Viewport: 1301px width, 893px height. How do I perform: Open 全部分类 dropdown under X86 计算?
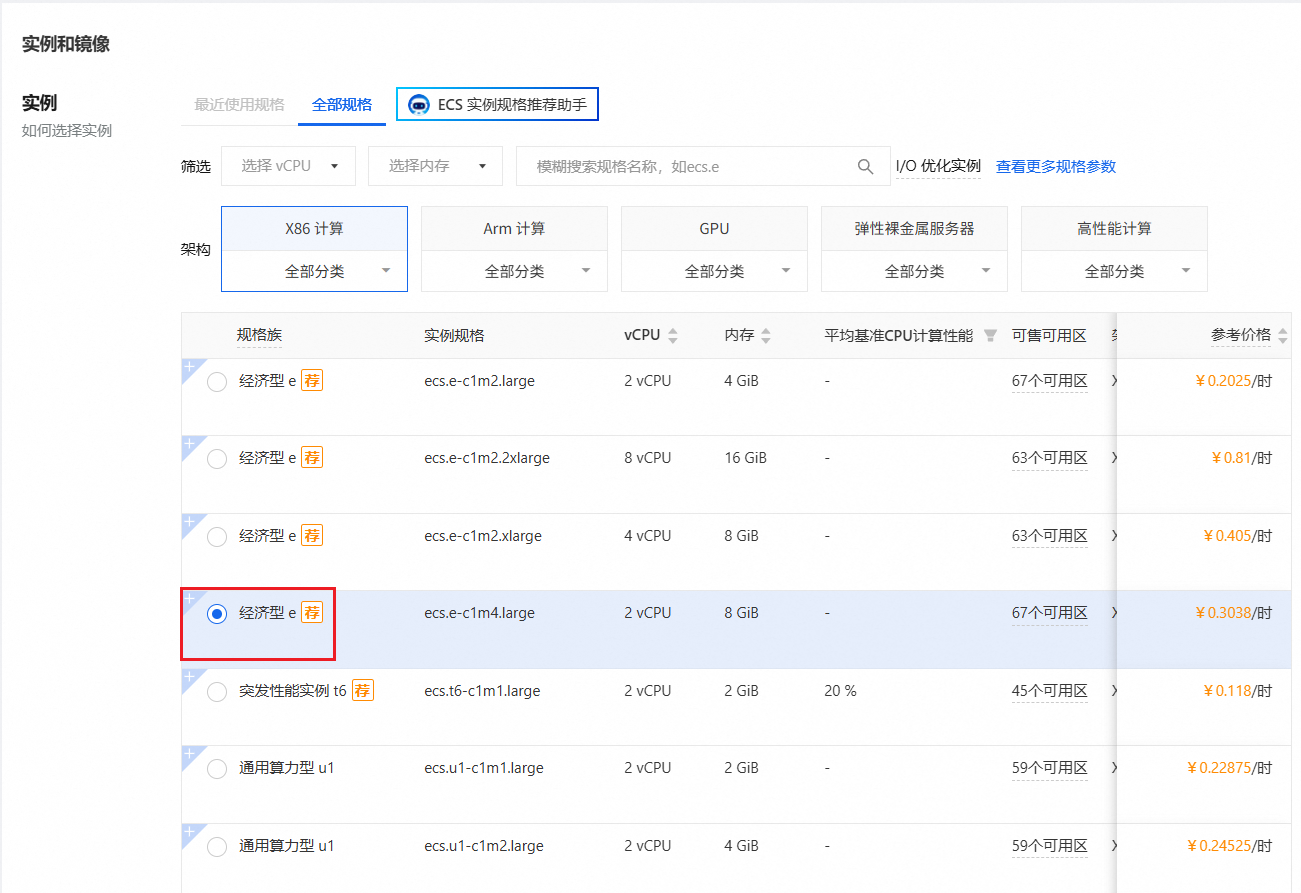click(x=314, y=271)
